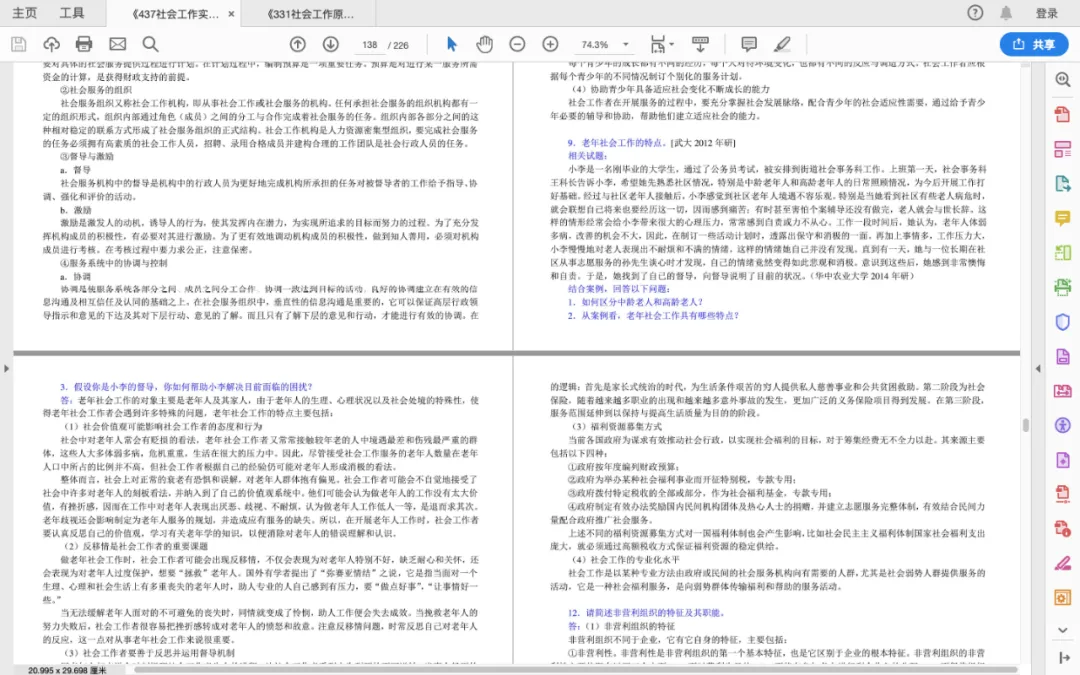Send the file by email icon
This screenshot has width=1080, height=675.
tap(118, 44)
